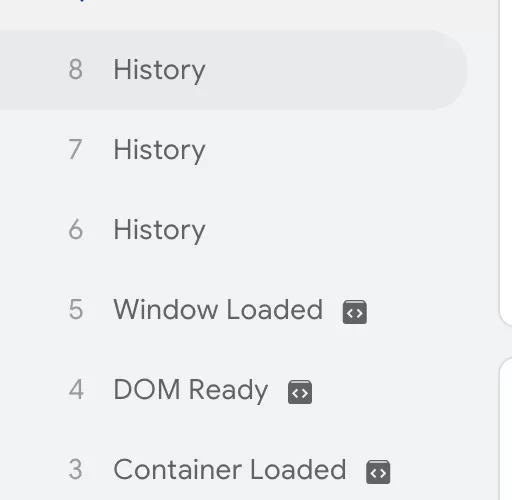Screen dimensions: 512x500
Task: Click the number 7 in the event list
Action: coord(75,150)
